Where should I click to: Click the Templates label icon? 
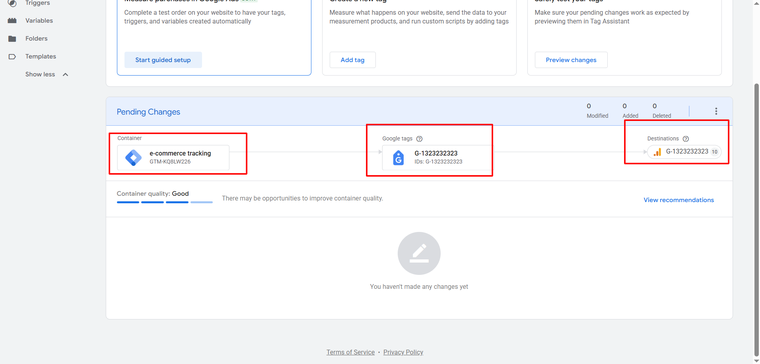[x=13, y=57]
